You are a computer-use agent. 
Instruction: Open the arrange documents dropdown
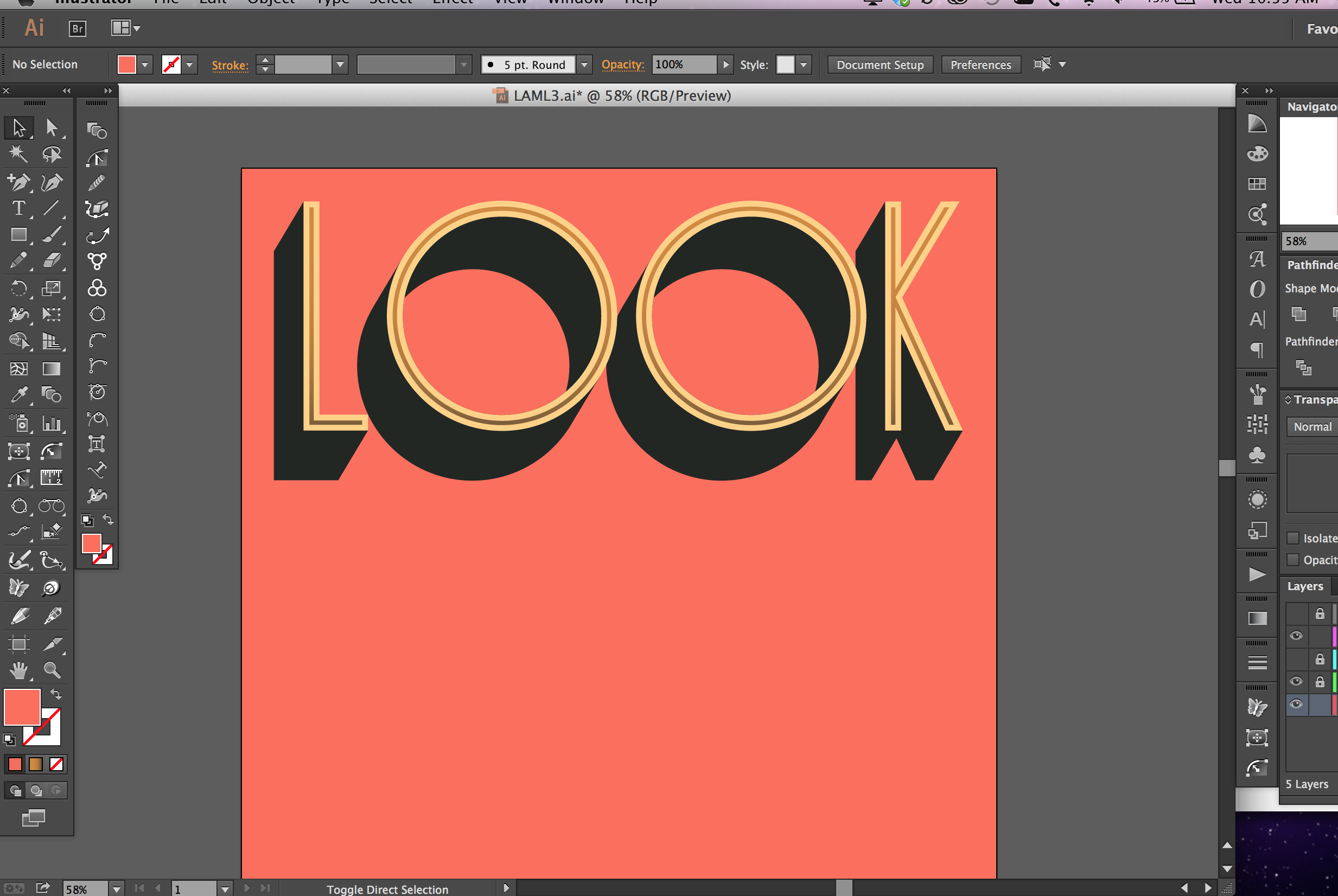tap(126, 28)
